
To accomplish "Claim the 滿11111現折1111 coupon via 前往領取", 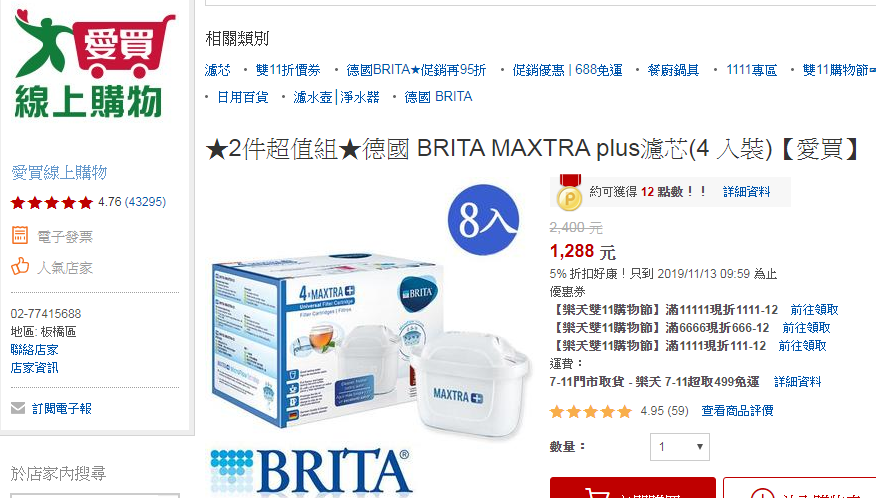I will [814, 310].
